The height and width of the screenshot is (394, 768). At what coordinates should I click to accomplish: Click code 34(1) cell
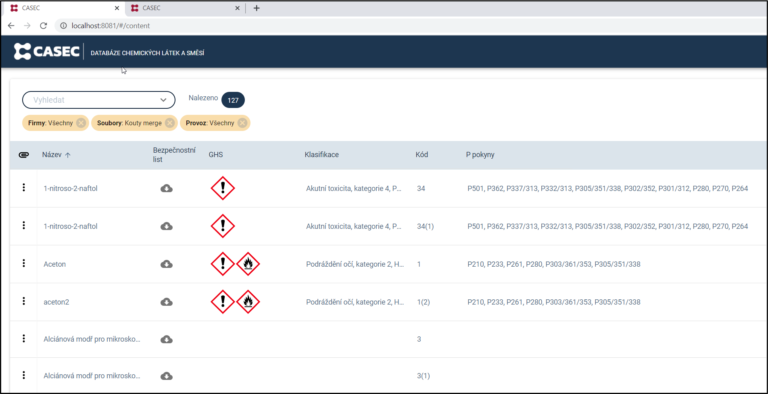pos(425,226)
